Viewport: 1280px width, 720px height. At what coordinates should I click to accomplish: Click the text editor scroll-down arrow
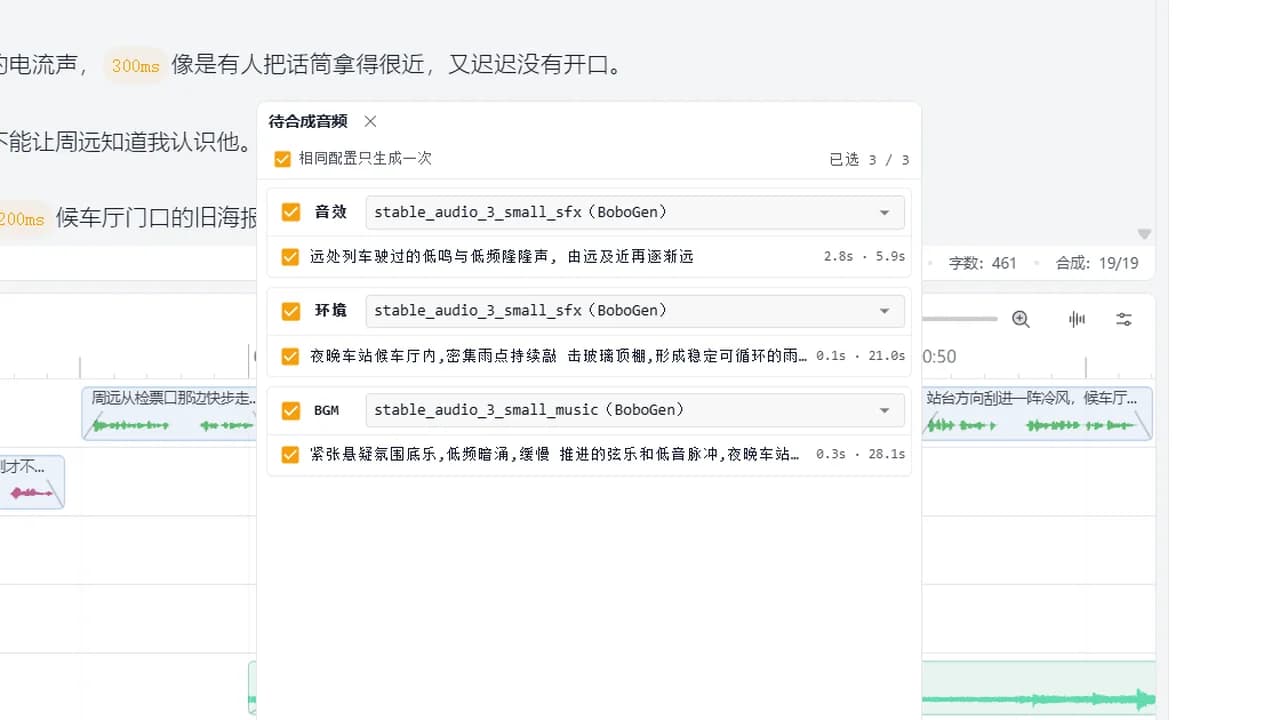(x=1144, y=234)
